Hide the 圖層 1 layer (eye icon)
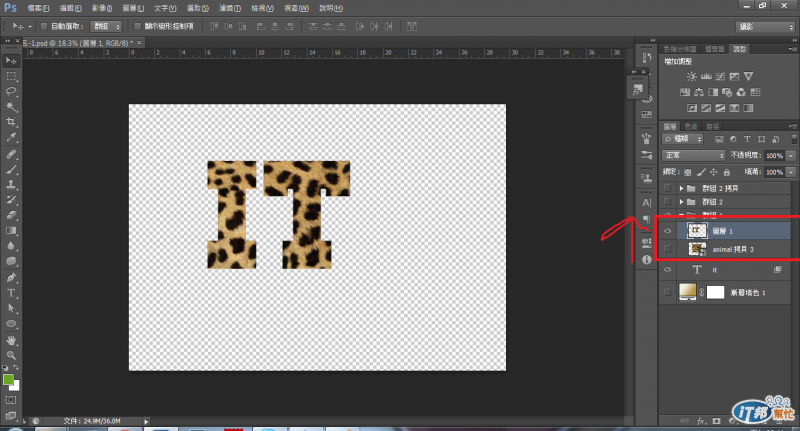 pos(667,231)
